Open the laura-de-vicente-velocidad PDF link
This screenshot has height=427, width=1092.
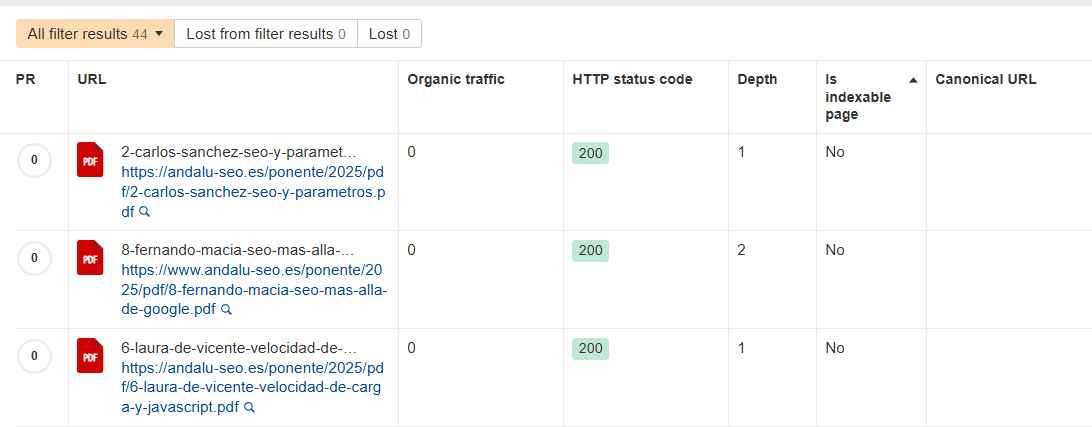(x=253, y=377)
